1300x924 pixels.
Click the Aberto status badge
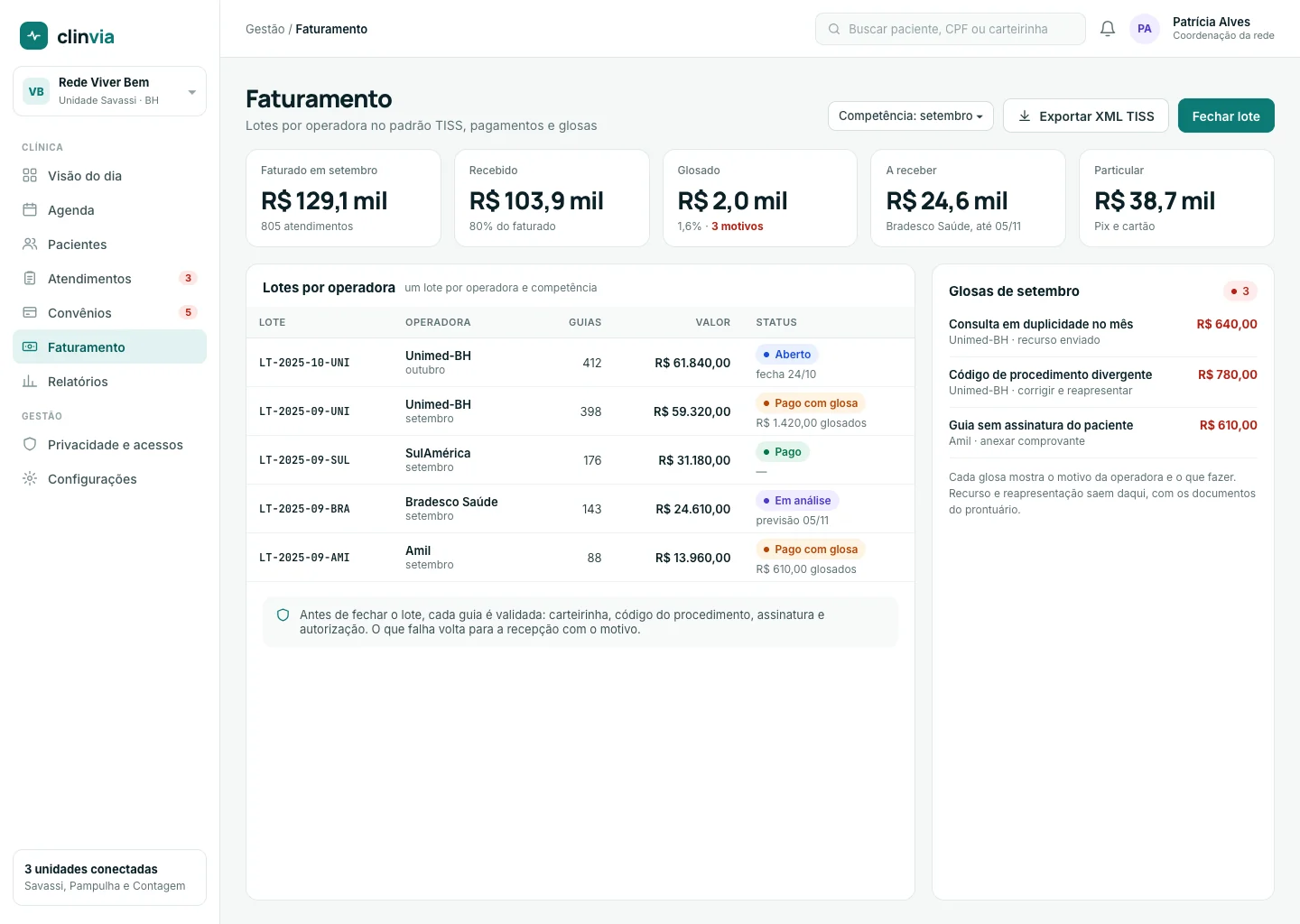tap(787, 355)
